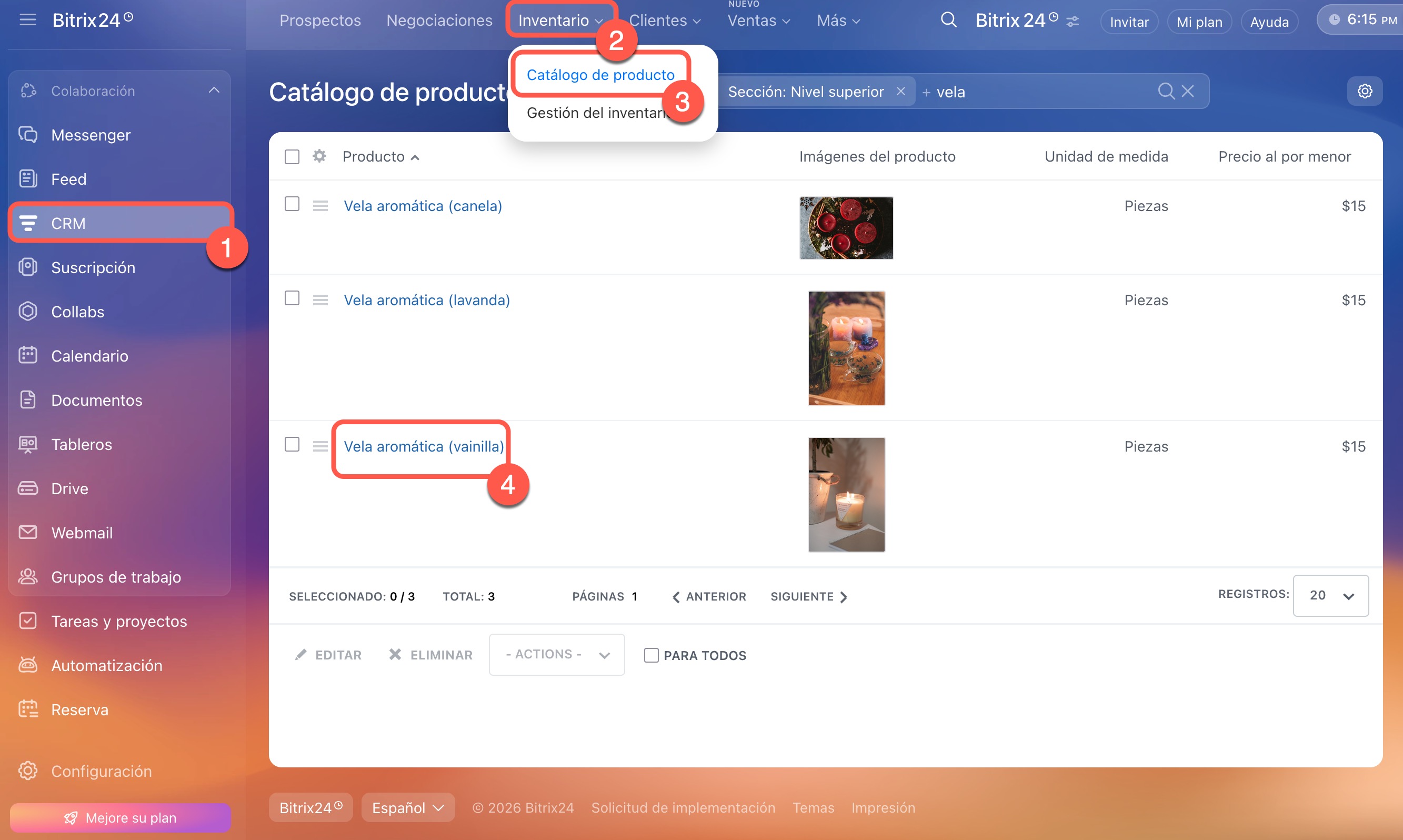Toggle the select-all products checkbox
Viewport: 1403px width, 840px height.
tap(292, 157)
